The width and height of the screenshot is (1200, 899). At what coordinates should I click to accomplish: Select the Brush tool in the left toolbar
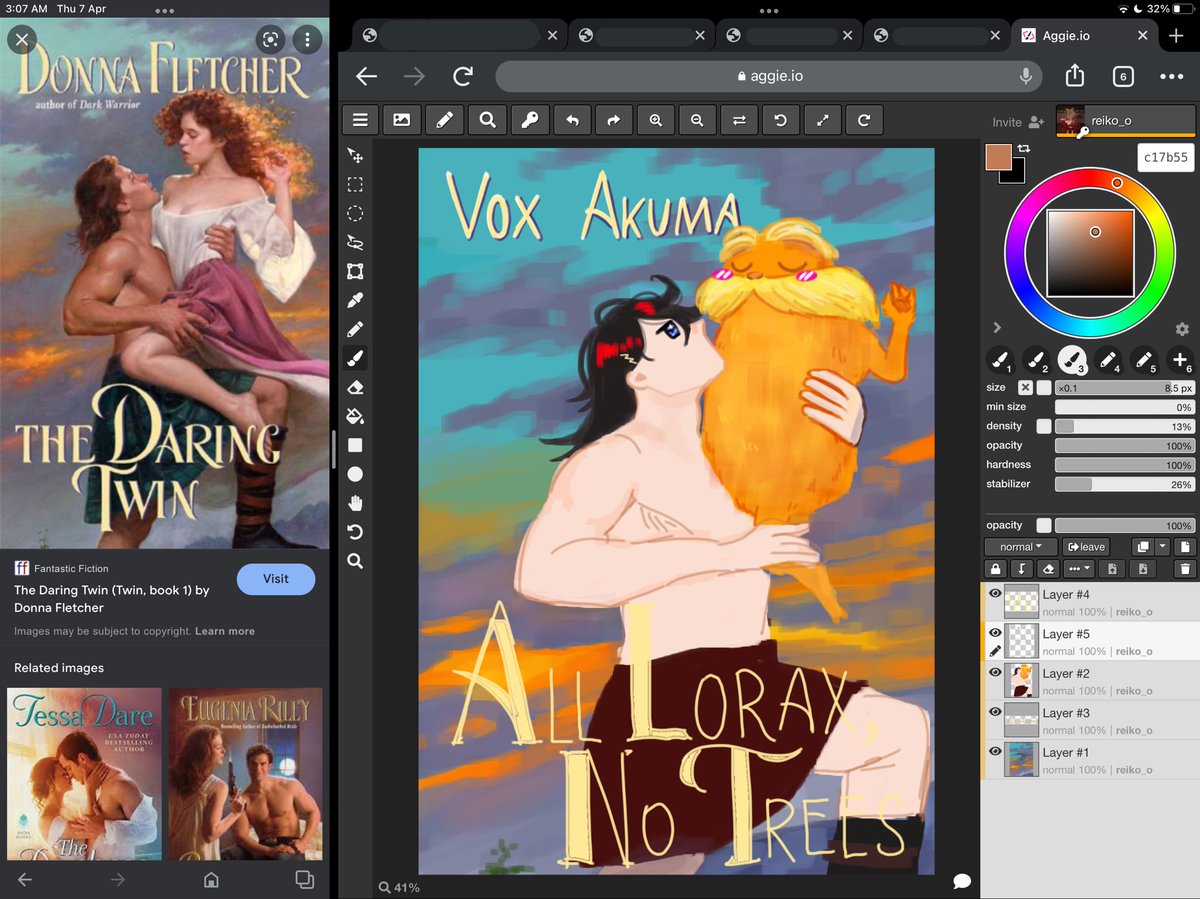click(355, 358)
